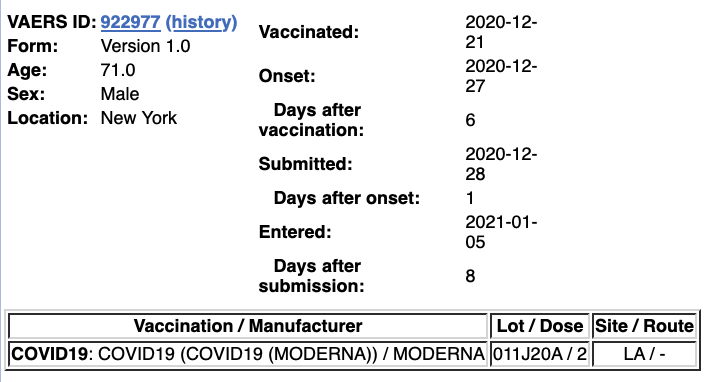Viewport: 722px width, 382px height.
Task: Select the Onset date value
Action: [x=501, y=76]
